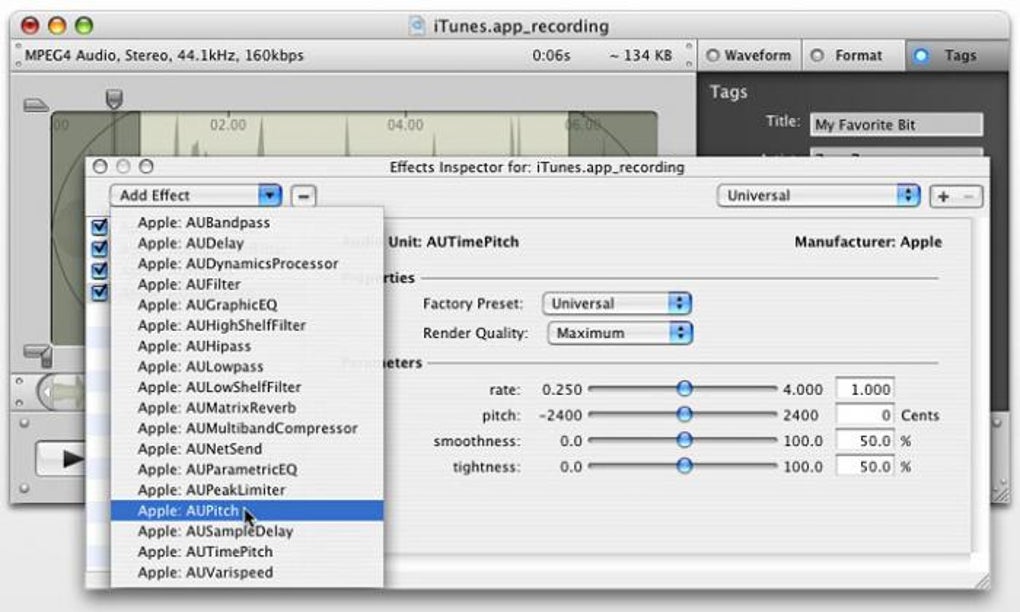
Task: Click the Title field showing My Favorite Bit
Action: [895, 124]
